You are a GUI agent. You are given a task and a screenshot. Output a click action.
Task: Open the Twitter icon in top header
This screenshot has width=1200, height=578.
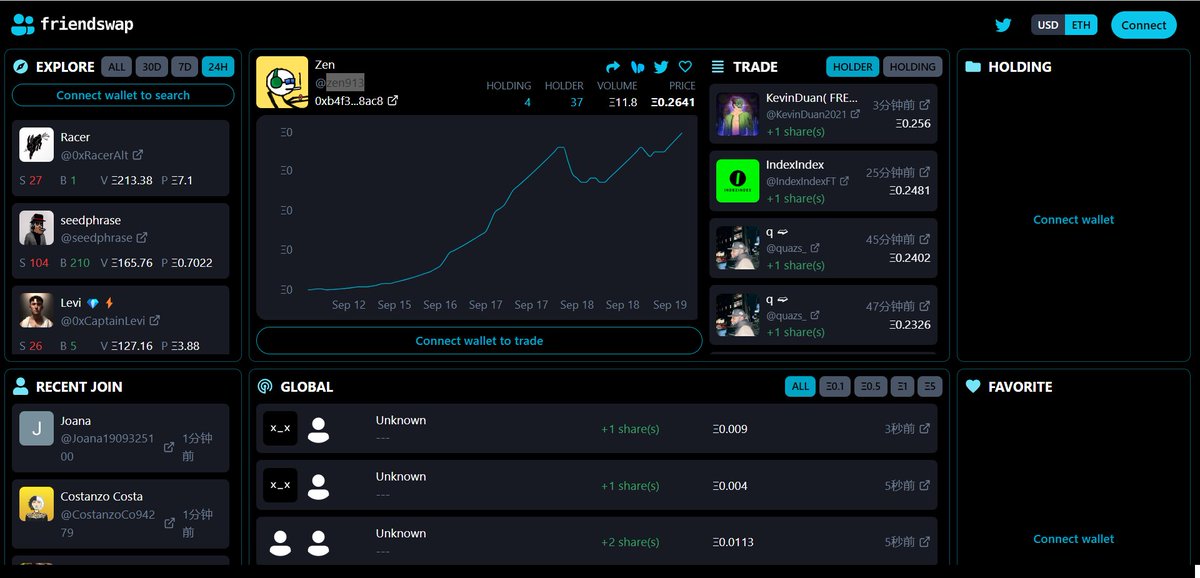pos(1003,25)
